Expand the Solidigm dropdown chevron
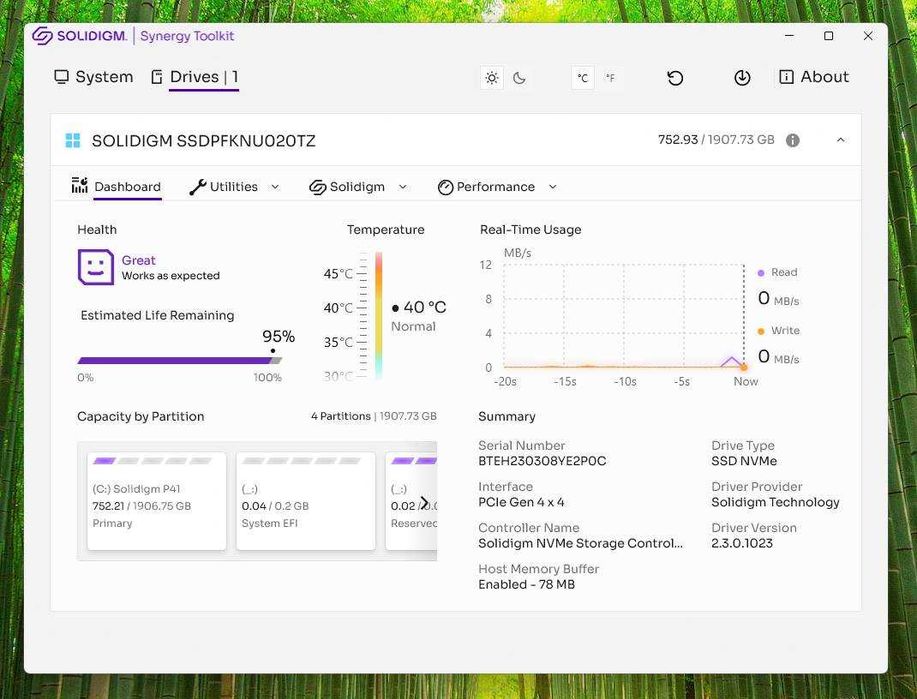Screen dimensions: 917x699 [402, 187]
